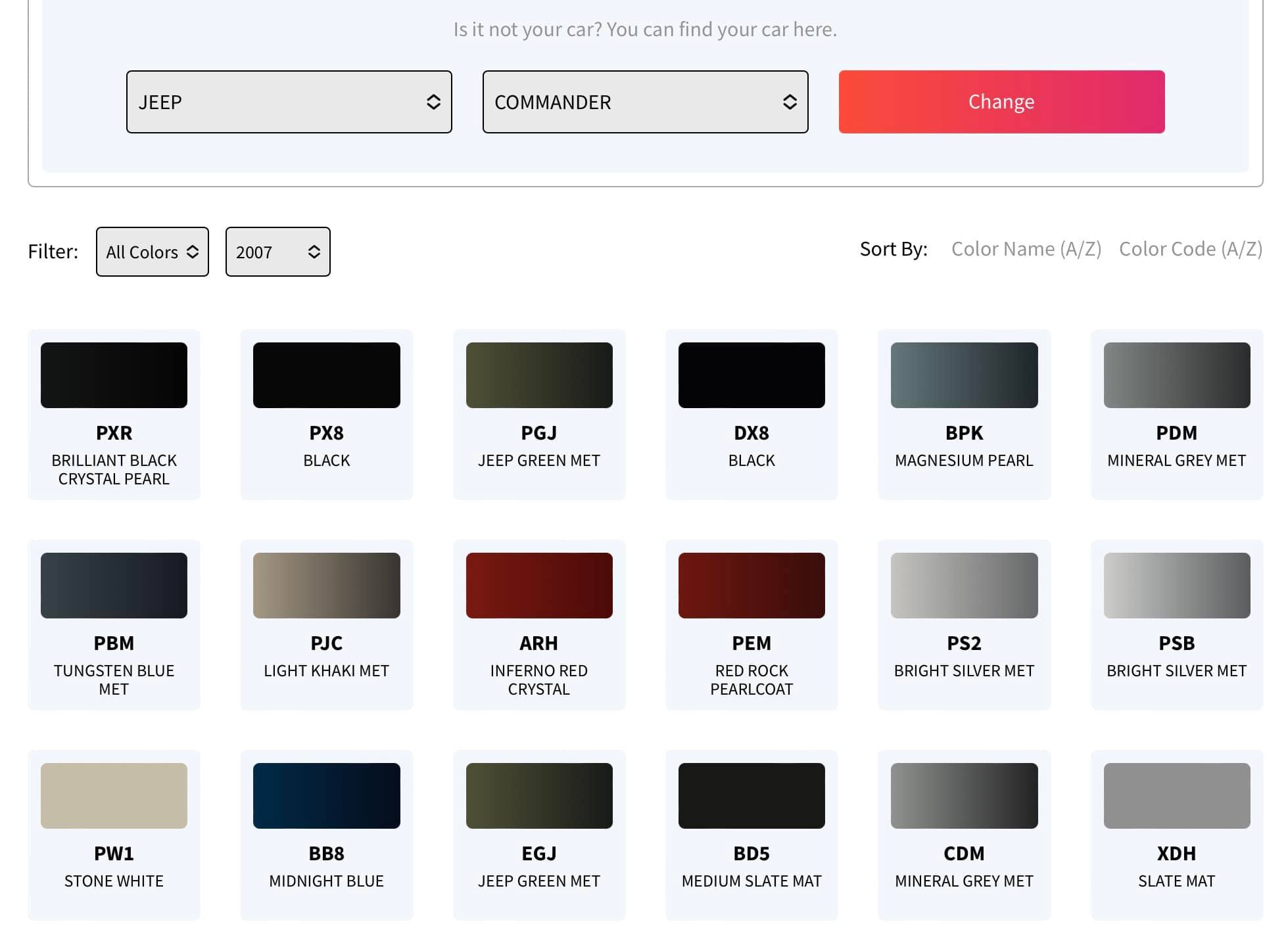Viewport: 1288px width, 949px height.
Task: Open the All Colors filter dropdown
Action: [x=152, y=252]
